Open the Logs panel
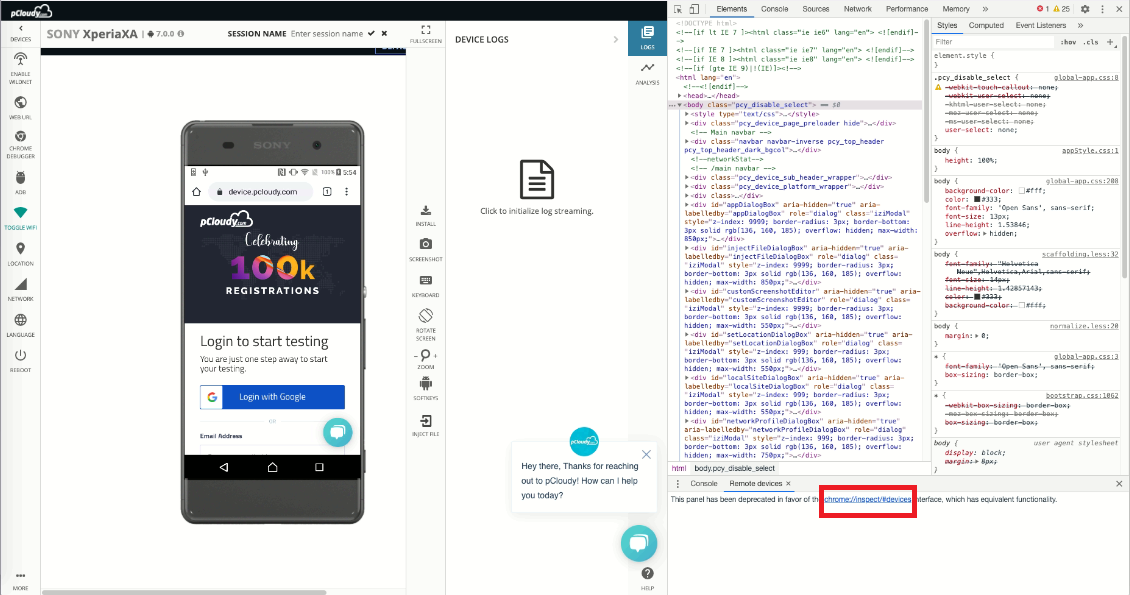The height and width of the screenshot is (595, 1130). (647, 37)
